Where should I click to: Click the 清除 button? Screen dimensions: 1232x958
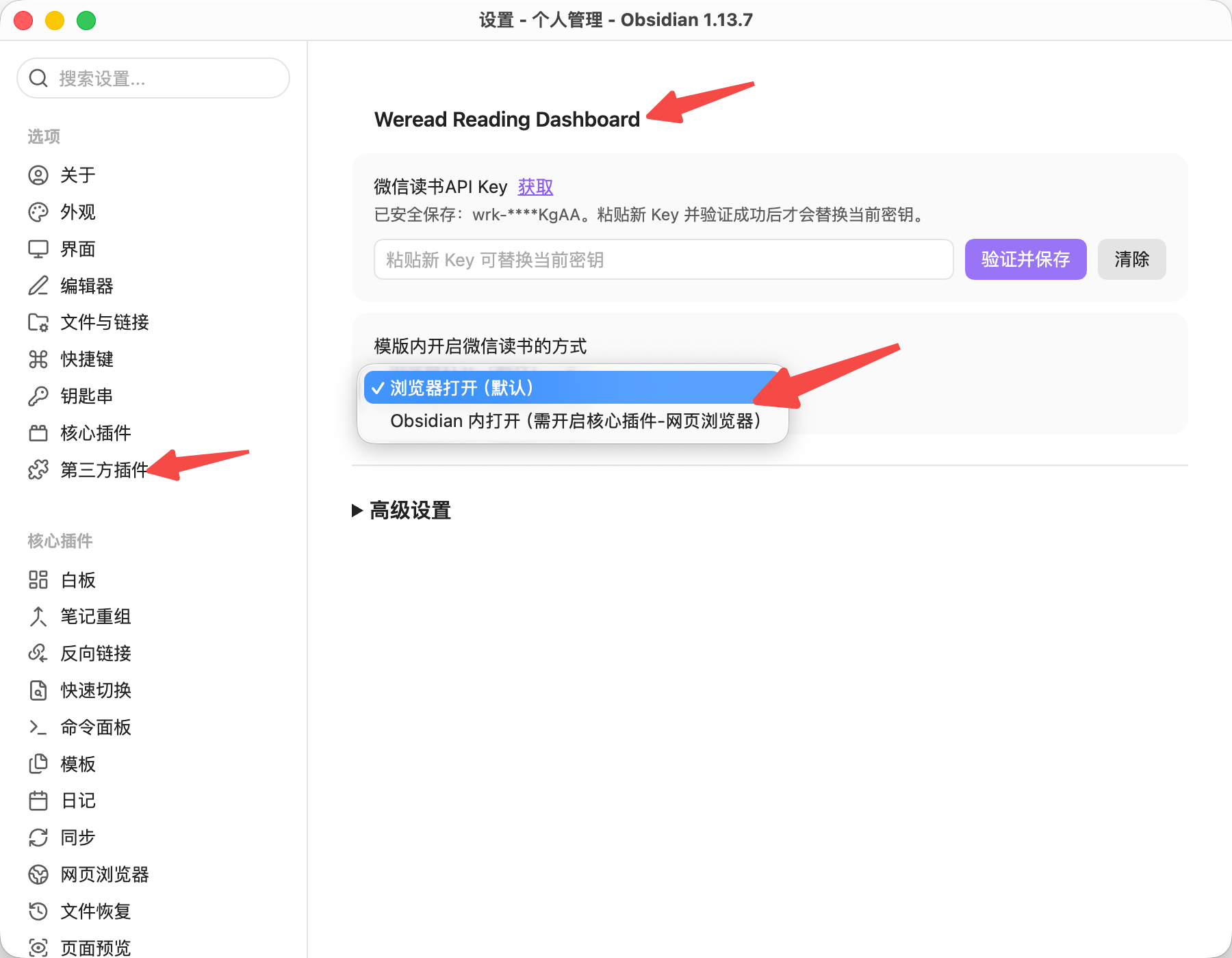click(x=1131, y=259)
